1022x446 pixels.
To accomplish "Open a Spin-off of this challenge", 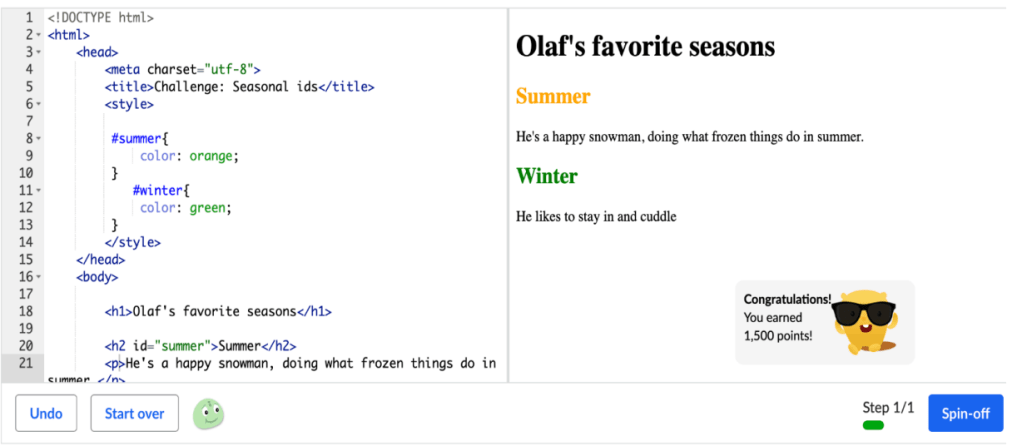I will (965, 413).
